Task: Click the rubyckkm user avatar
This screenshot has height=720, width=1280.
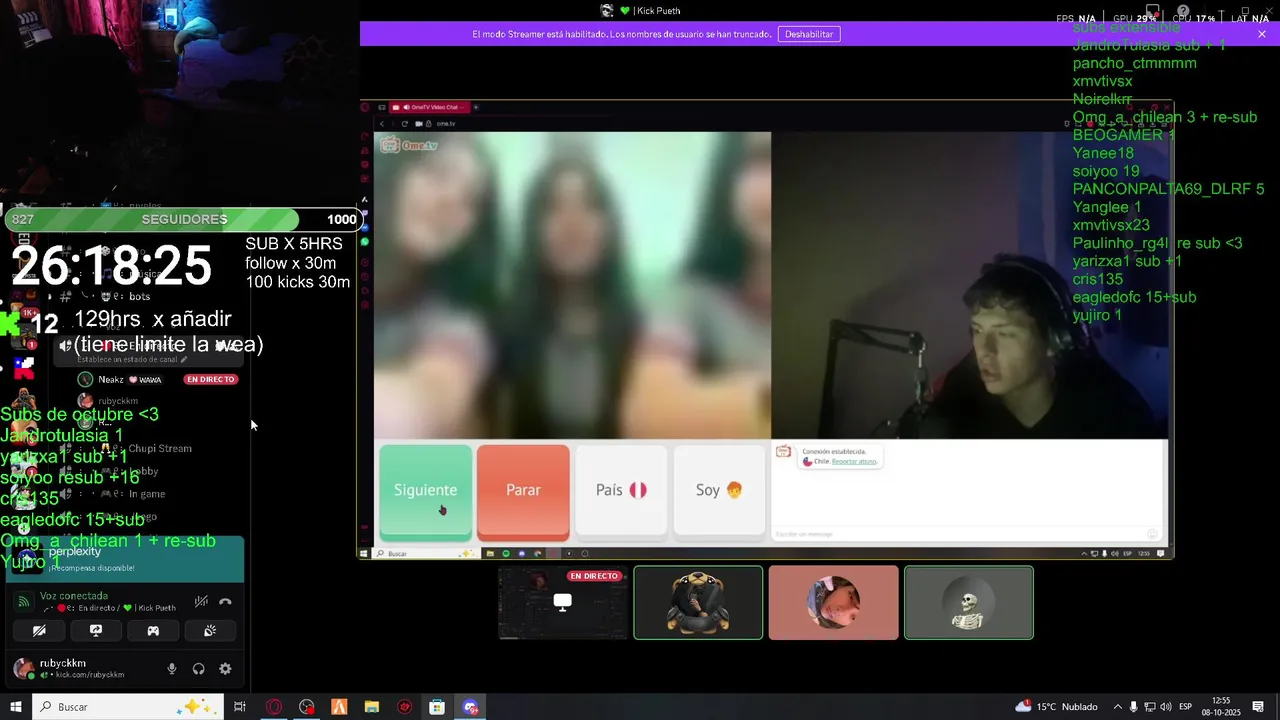Action: [x=23, y=669]
